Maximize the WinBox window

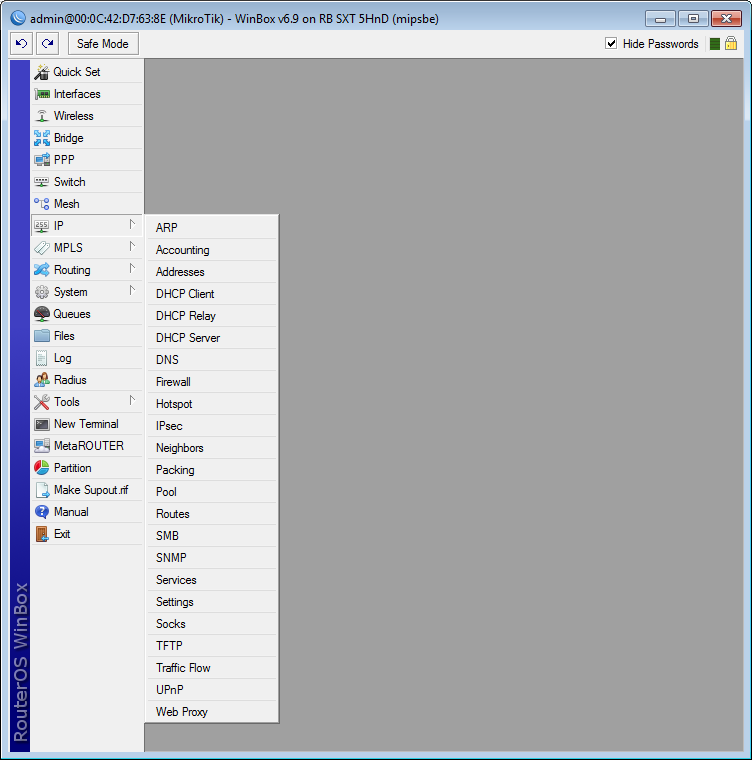pos(693,19)
